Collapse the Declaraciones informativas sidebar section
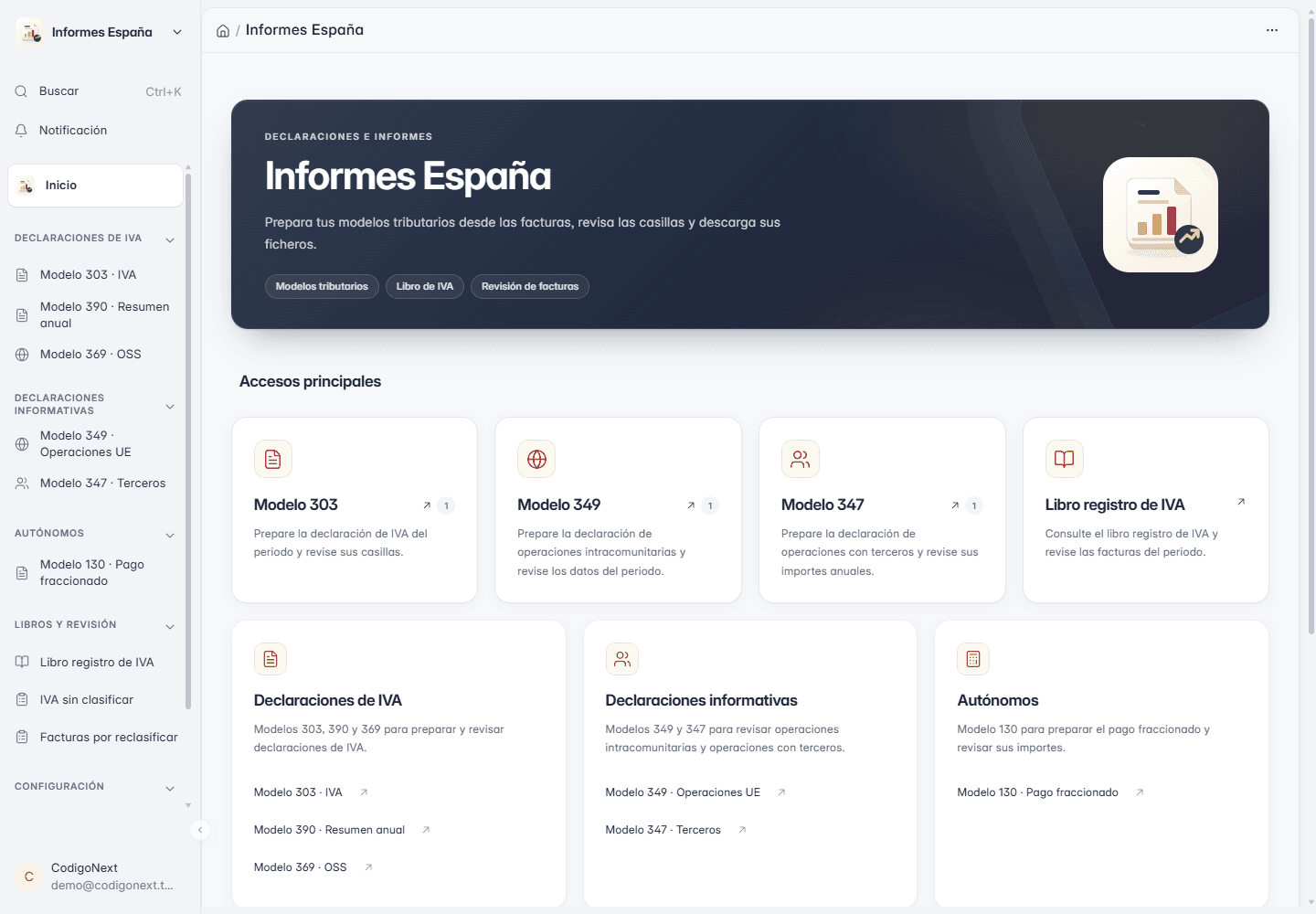The width and height of the screenshot is (1316, 914). pos(170,406)
